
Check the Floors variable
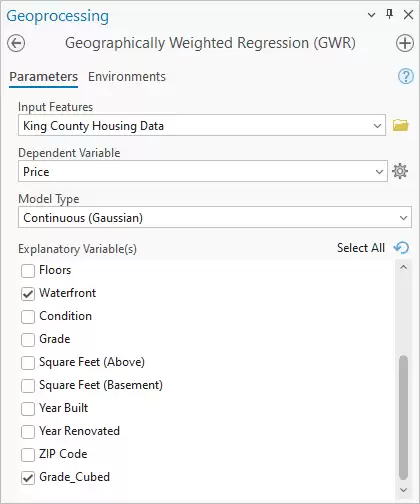click(x=28, y=271)
